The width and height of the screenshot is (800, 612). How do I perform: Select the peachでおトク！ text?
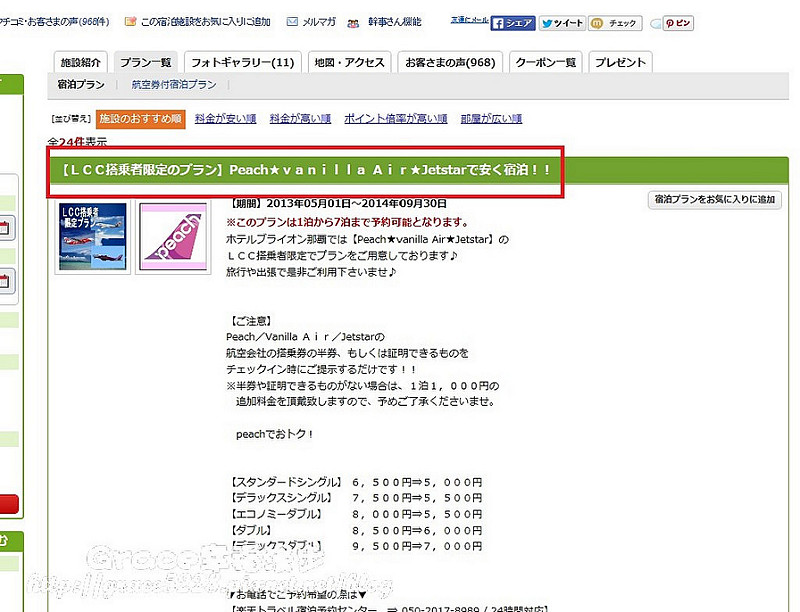(274, 435)
